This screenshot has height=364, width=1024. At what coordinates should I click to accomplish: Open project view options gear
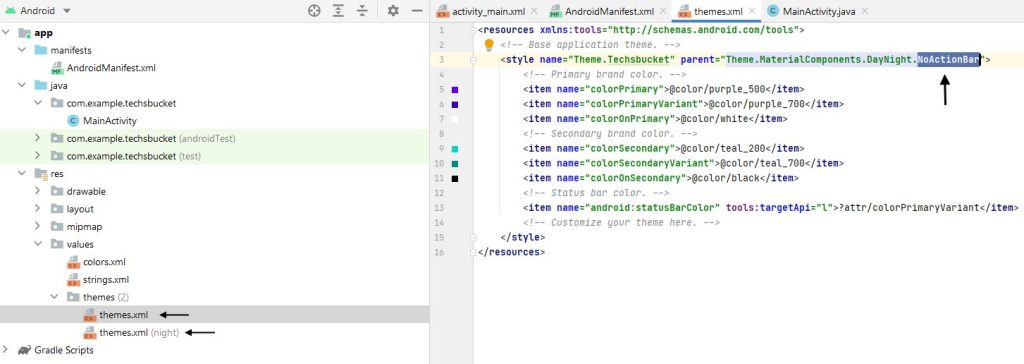tap(392, 10)
